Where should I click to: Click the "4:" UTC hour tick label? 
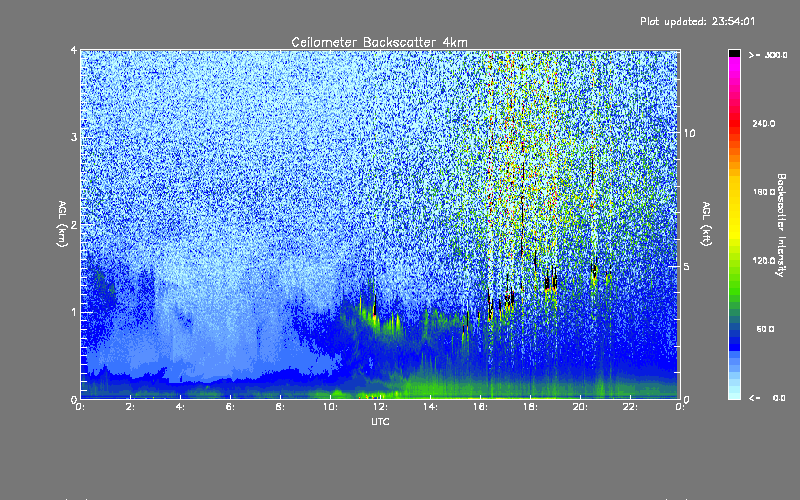[180, 407]
